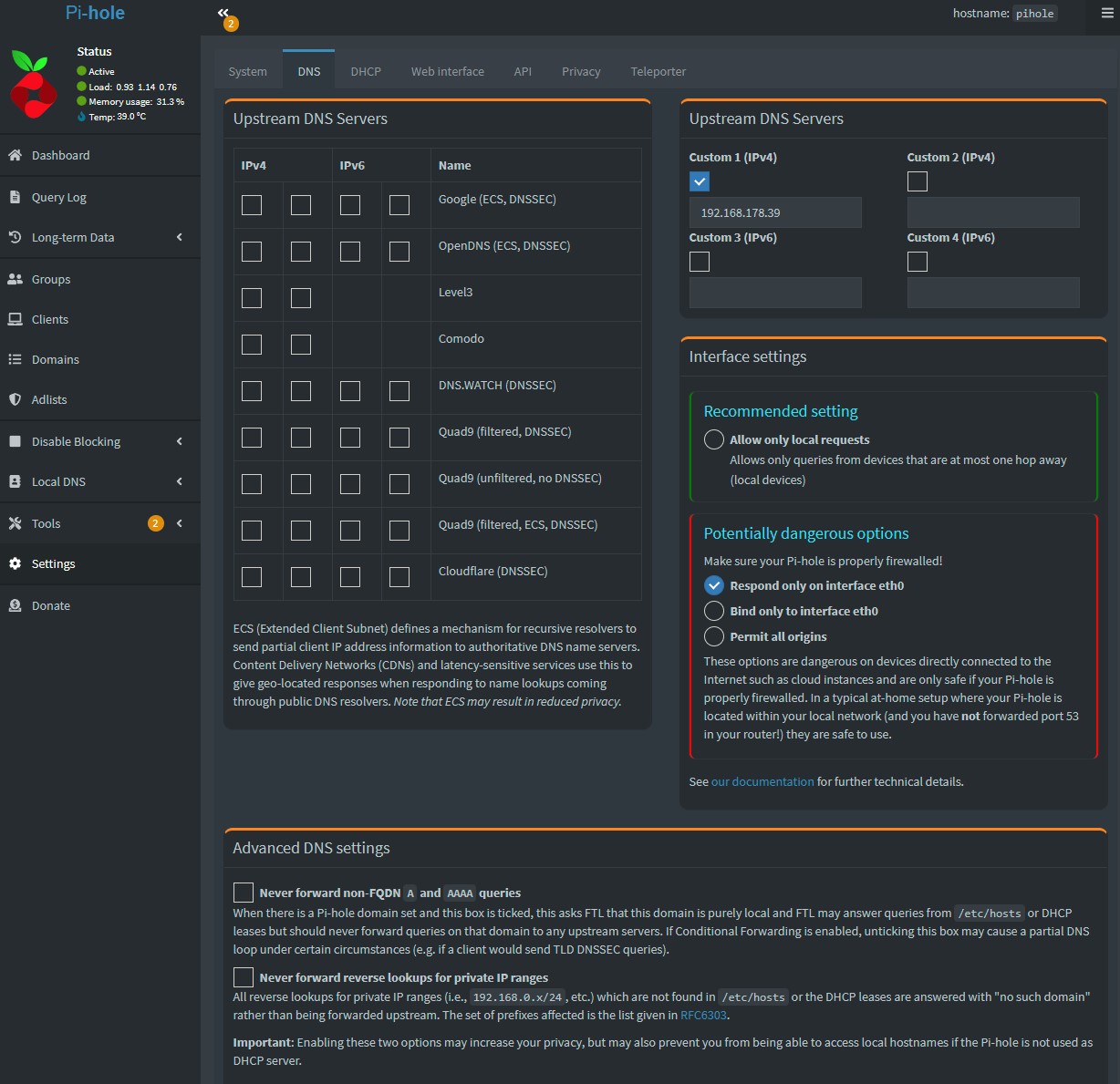Screen dimensions: 1120x1084
Task: Click the Settings gear icon
Action: pyautogui.click(x=15, y=563)
